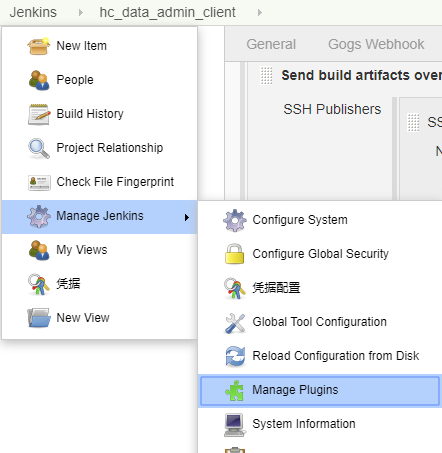The height and width of the screenshot is (453, 442).
Task: Click the green Manage Plugins puzzle icon
Action: pos(235,390)
